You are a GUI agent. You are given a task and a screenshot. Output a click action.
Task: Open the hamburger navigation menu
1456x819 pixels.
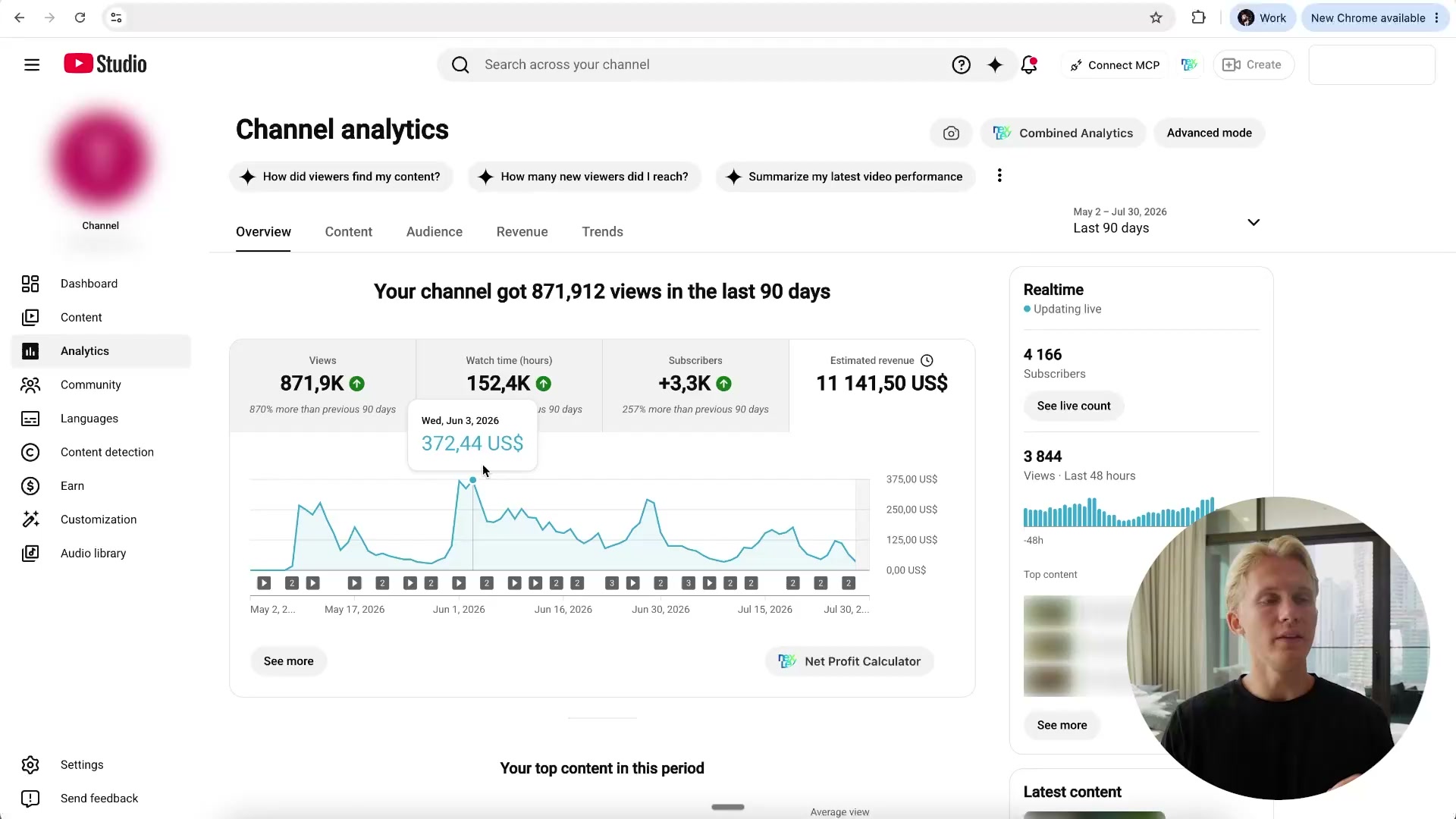(32, 64)
